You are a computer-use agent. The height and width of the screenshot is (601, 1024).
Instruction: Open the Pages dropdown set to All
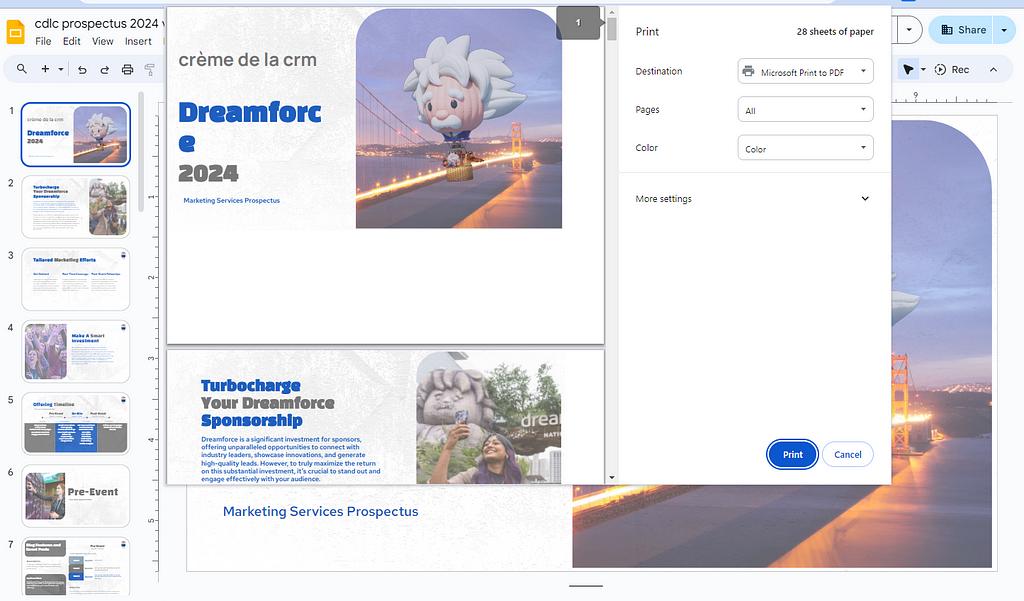pos(805,110)
